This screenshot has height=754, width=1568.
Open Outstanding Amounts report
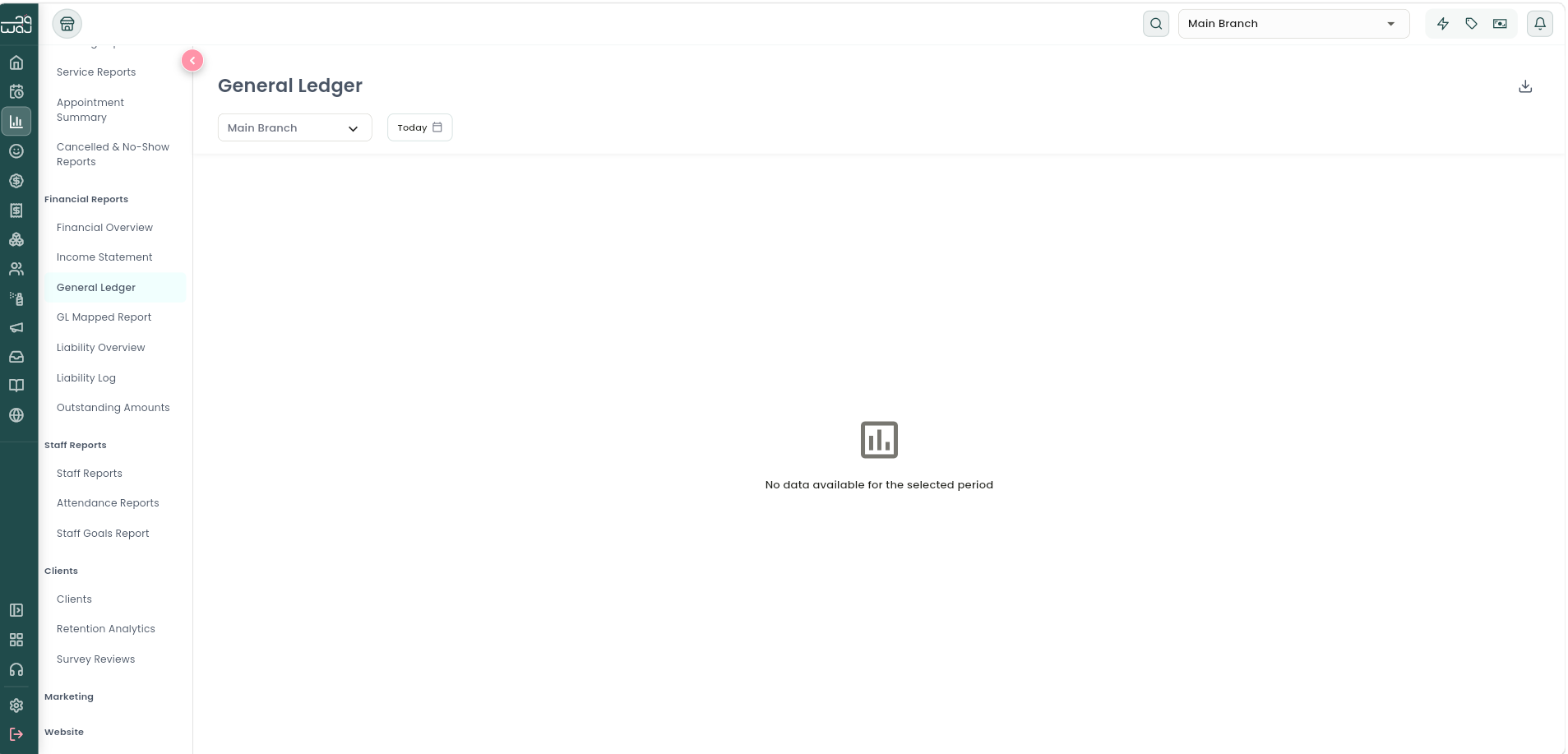pyautogui.click(x=113, y=408)
